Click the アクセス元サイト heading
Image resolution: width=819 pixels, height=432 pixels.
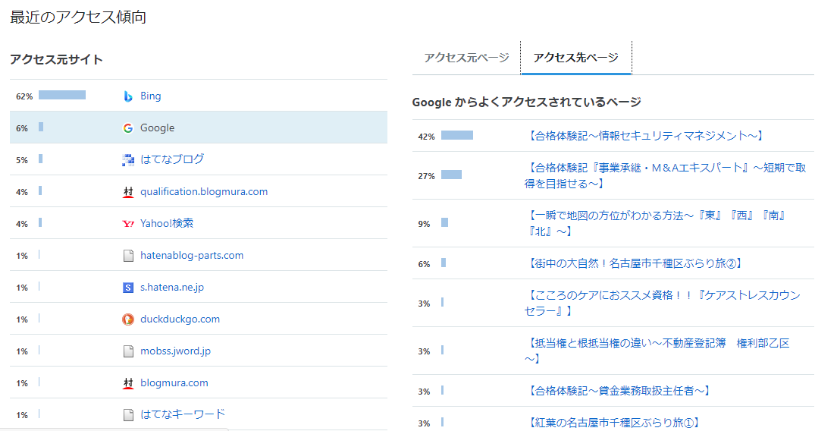56,60
